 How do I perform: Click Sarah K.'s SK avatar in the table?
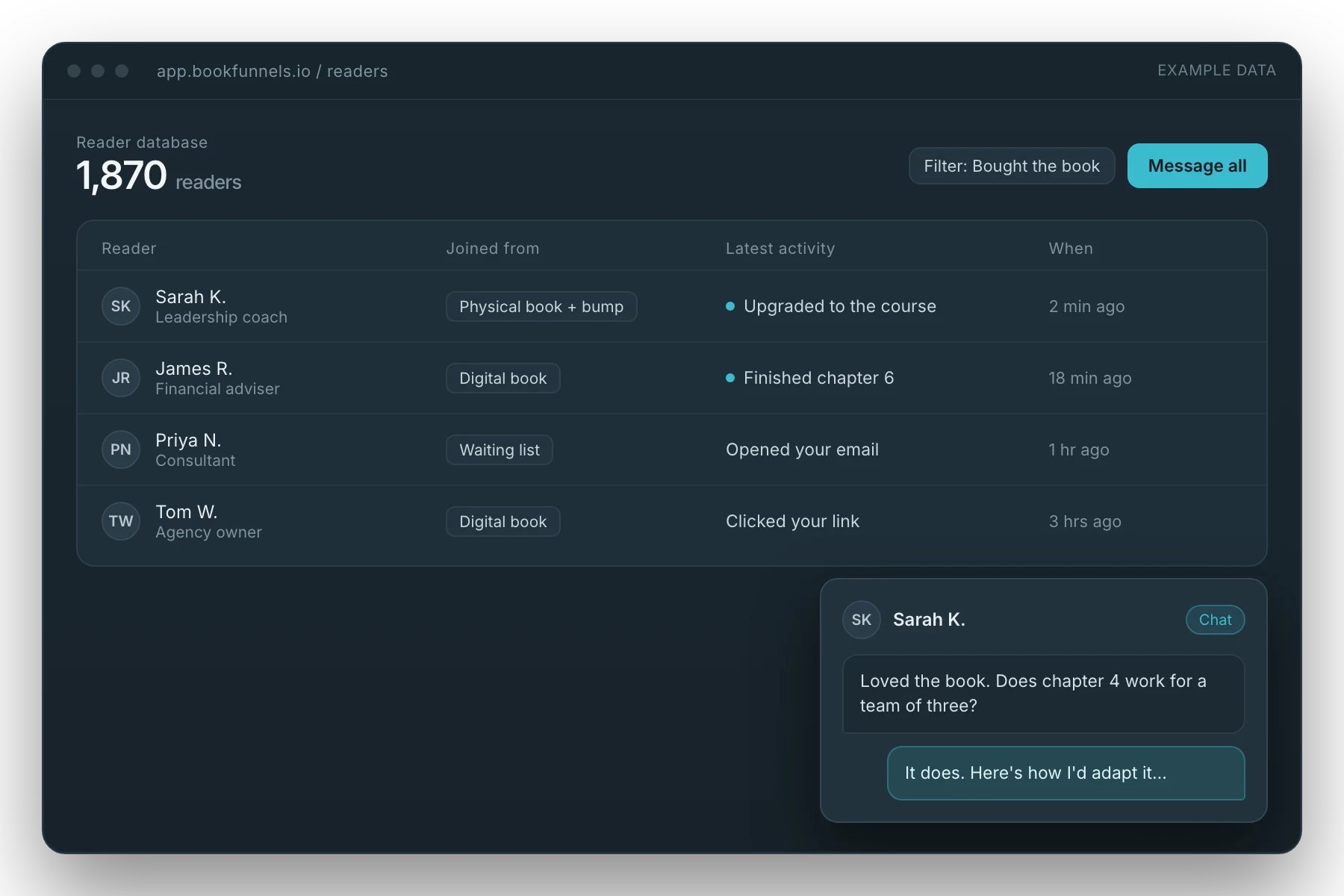121,306
